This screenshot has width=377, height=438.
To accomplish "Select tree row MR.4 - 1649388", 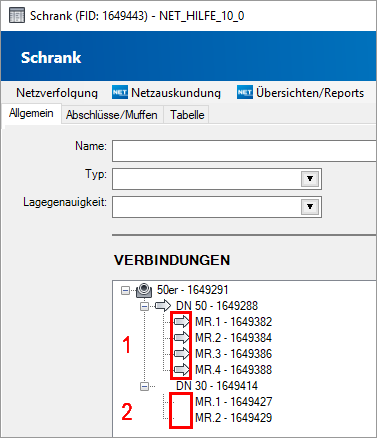I will [234, 370].
